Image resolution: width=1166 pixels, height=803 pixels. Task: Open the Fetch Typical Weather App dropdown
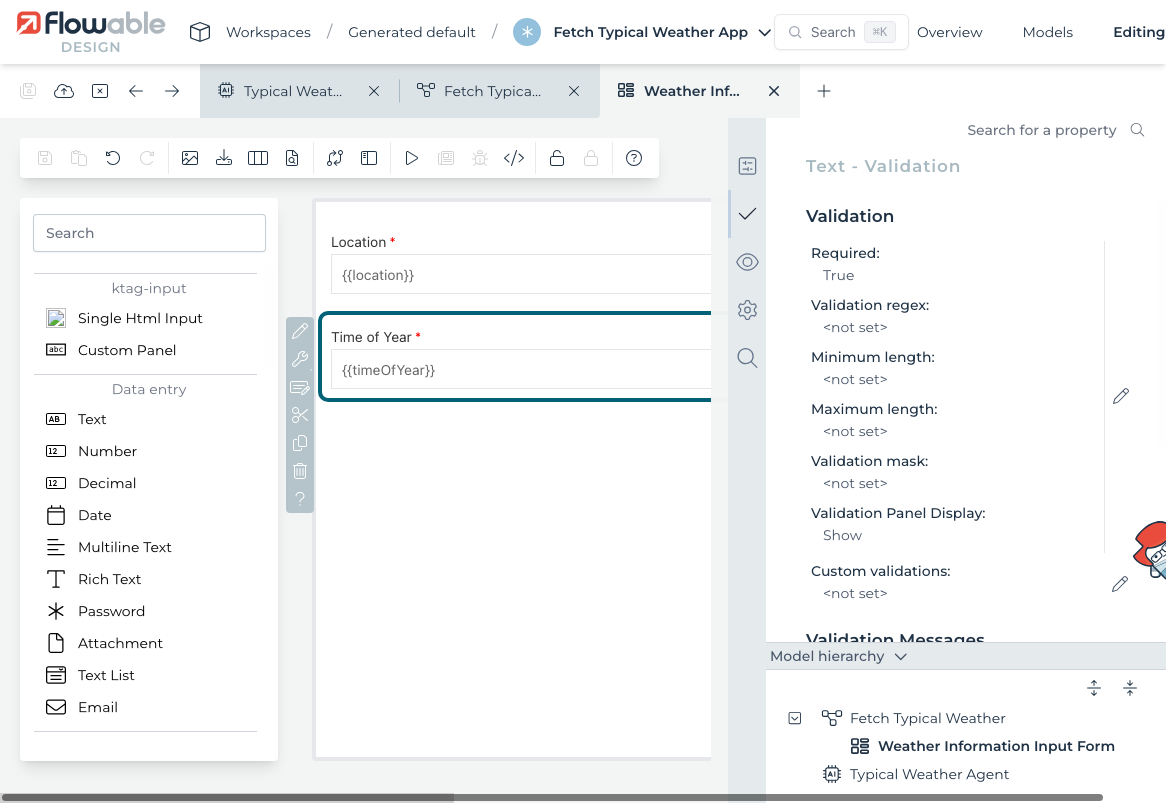click(765, 31)
